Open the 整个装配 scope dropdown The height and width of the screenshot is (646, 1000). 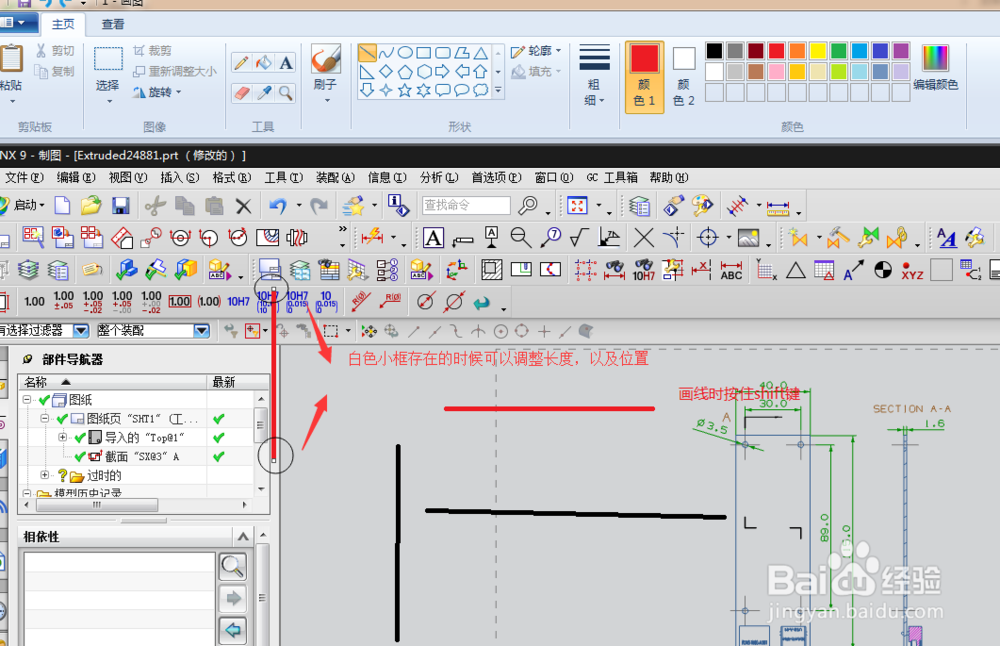202,330
